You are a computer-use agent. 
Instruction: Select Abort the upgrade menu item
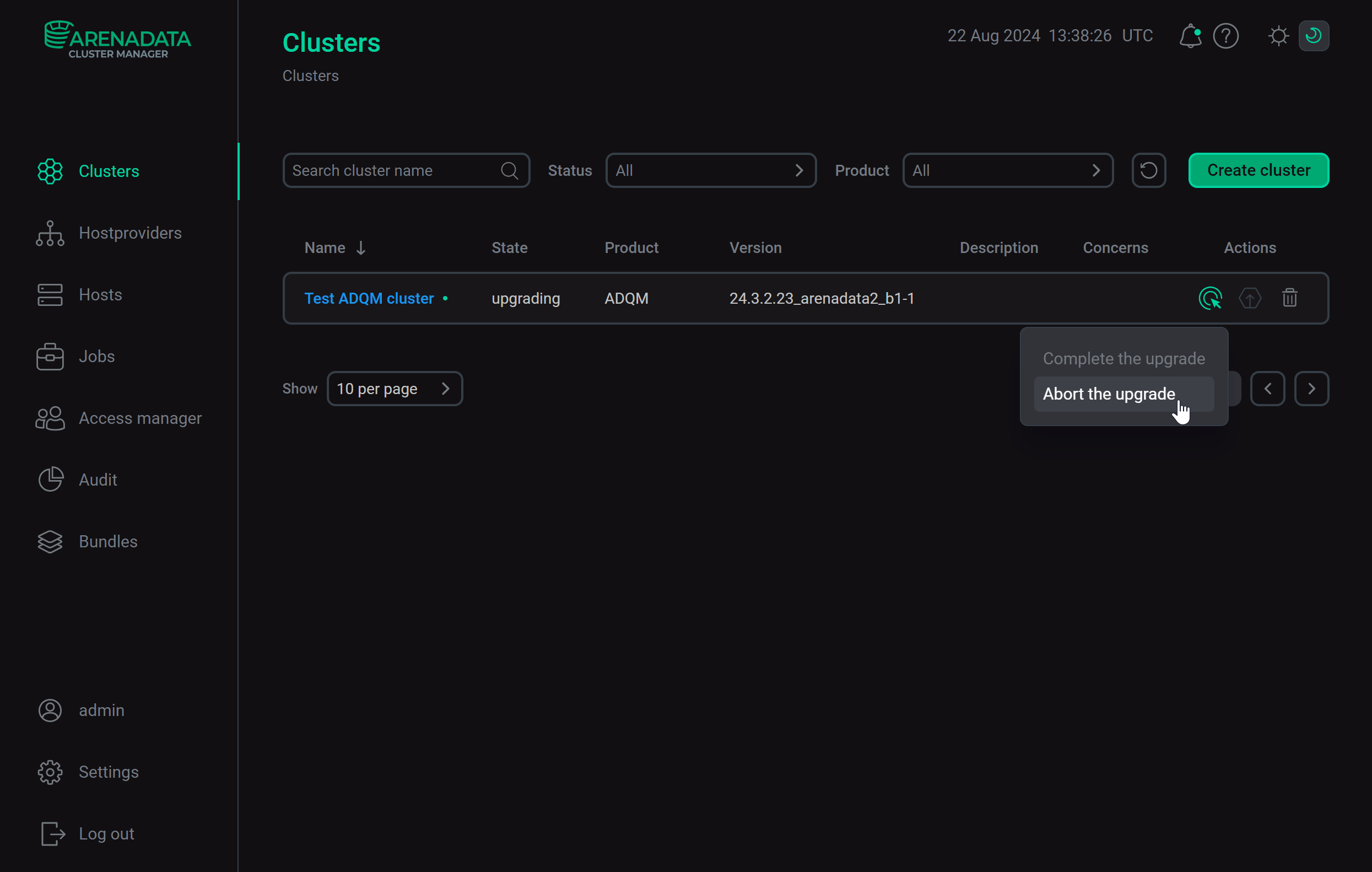click(1109, 394)
